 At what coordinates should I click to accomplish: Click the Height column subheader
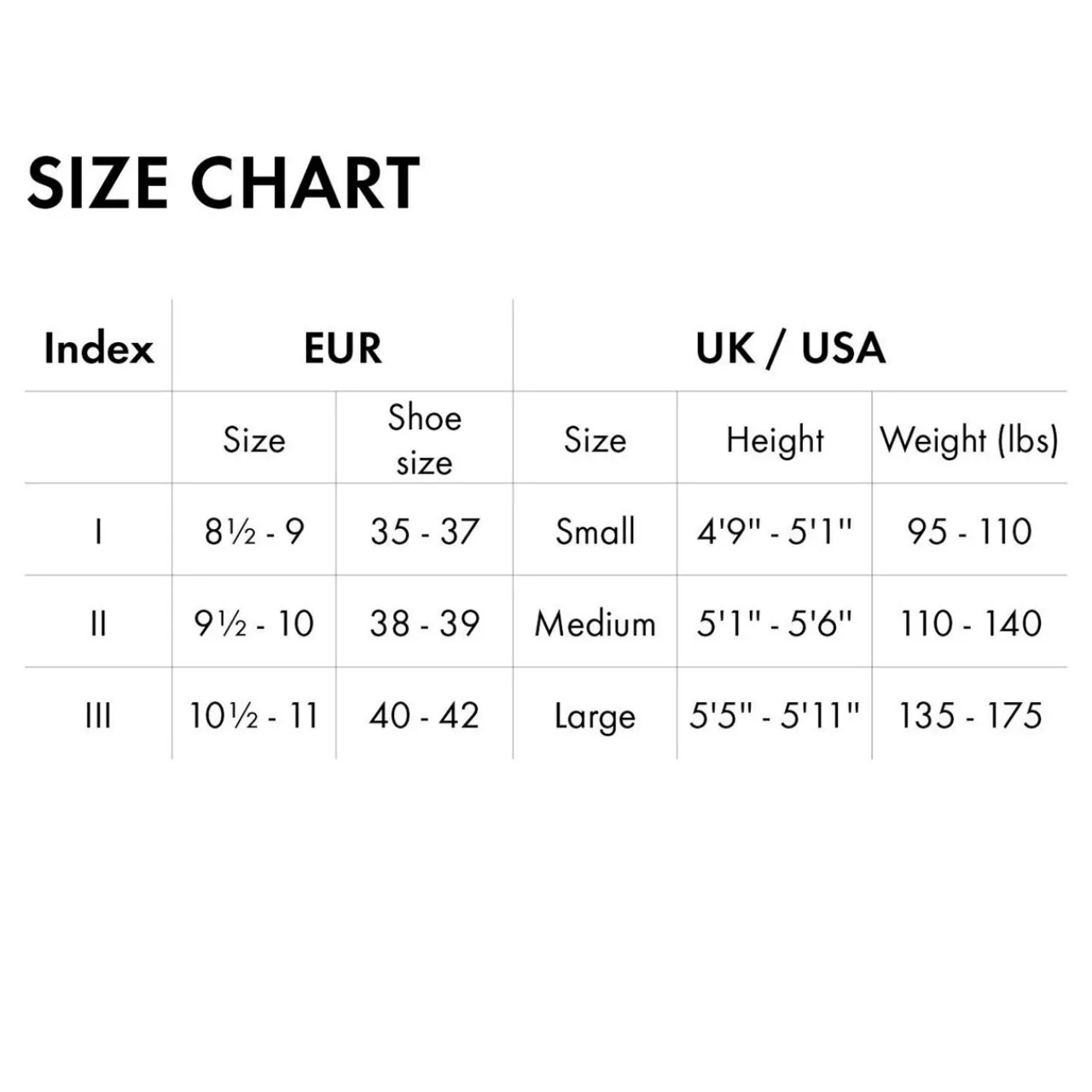pyautogui.click(x=775, y=440)
